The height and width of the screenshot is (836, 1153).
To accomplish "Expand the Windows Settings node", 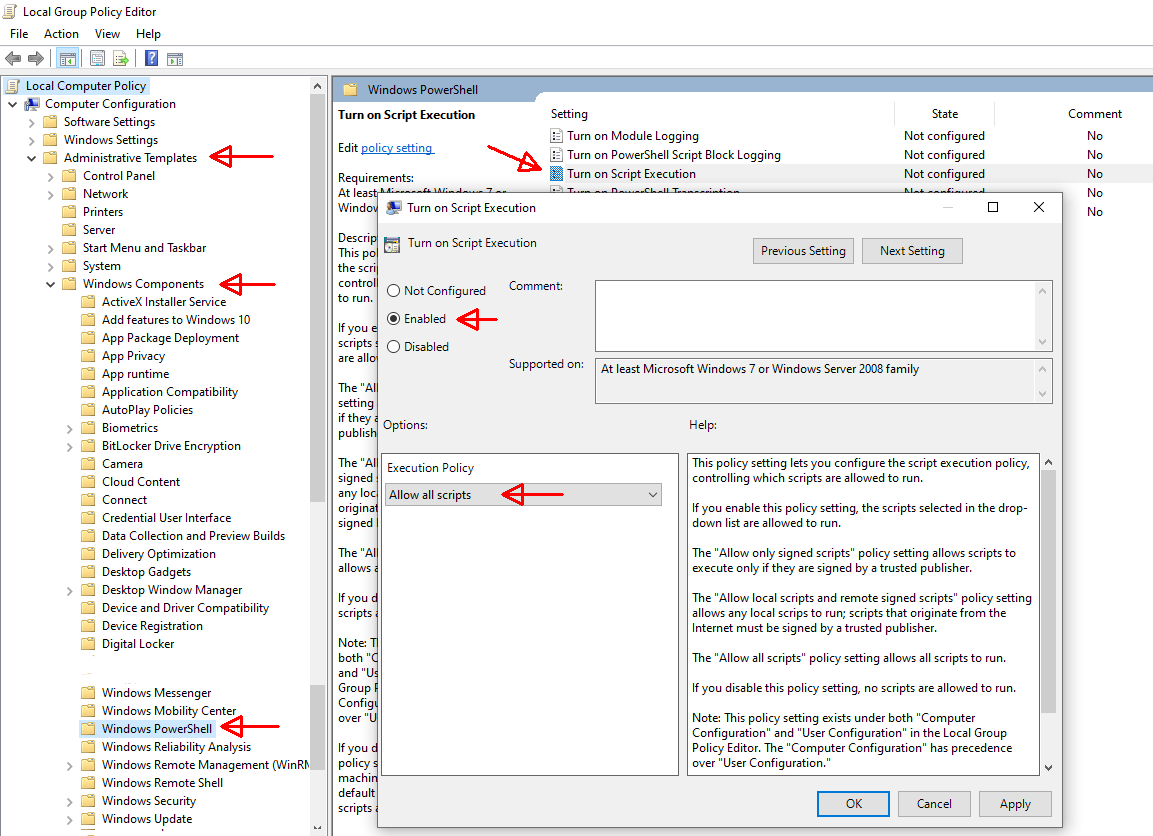I will tap(32, 140).
